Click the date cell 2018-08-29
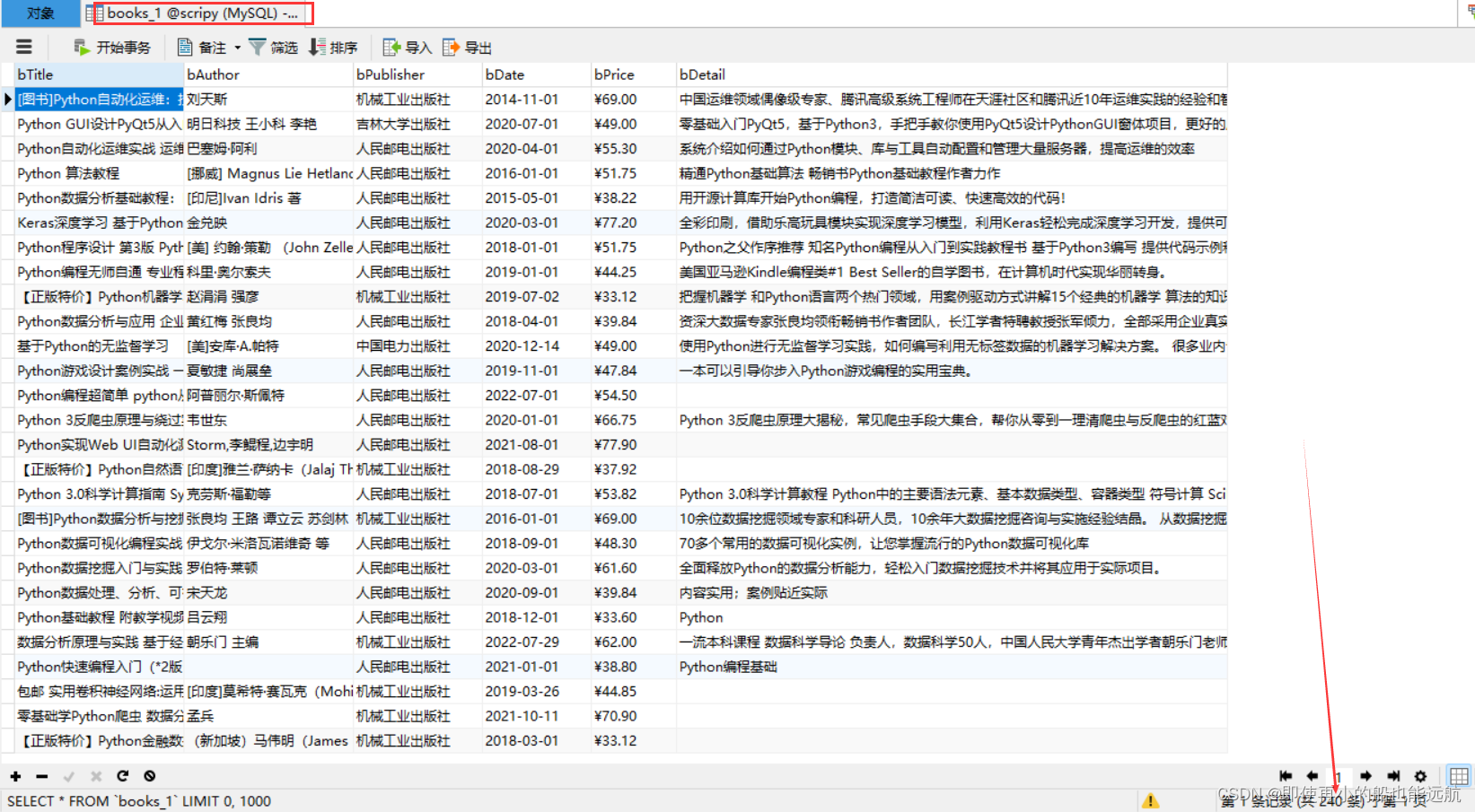This screenshot has width=1475, height=812. pyautogui.click(x=536, y=469)
